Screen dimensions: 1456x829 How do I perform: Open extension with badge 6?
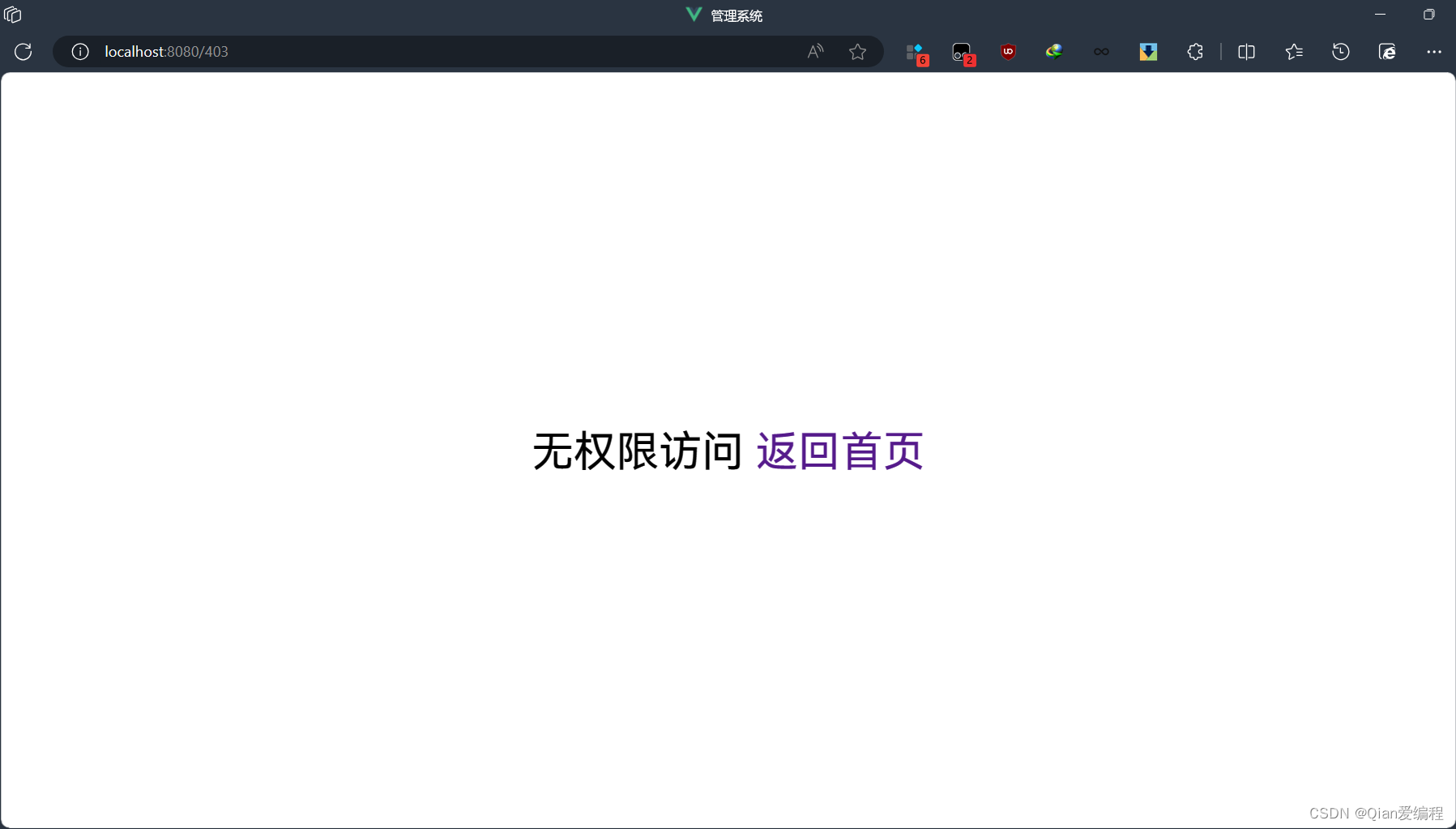[x=916, y=53]
